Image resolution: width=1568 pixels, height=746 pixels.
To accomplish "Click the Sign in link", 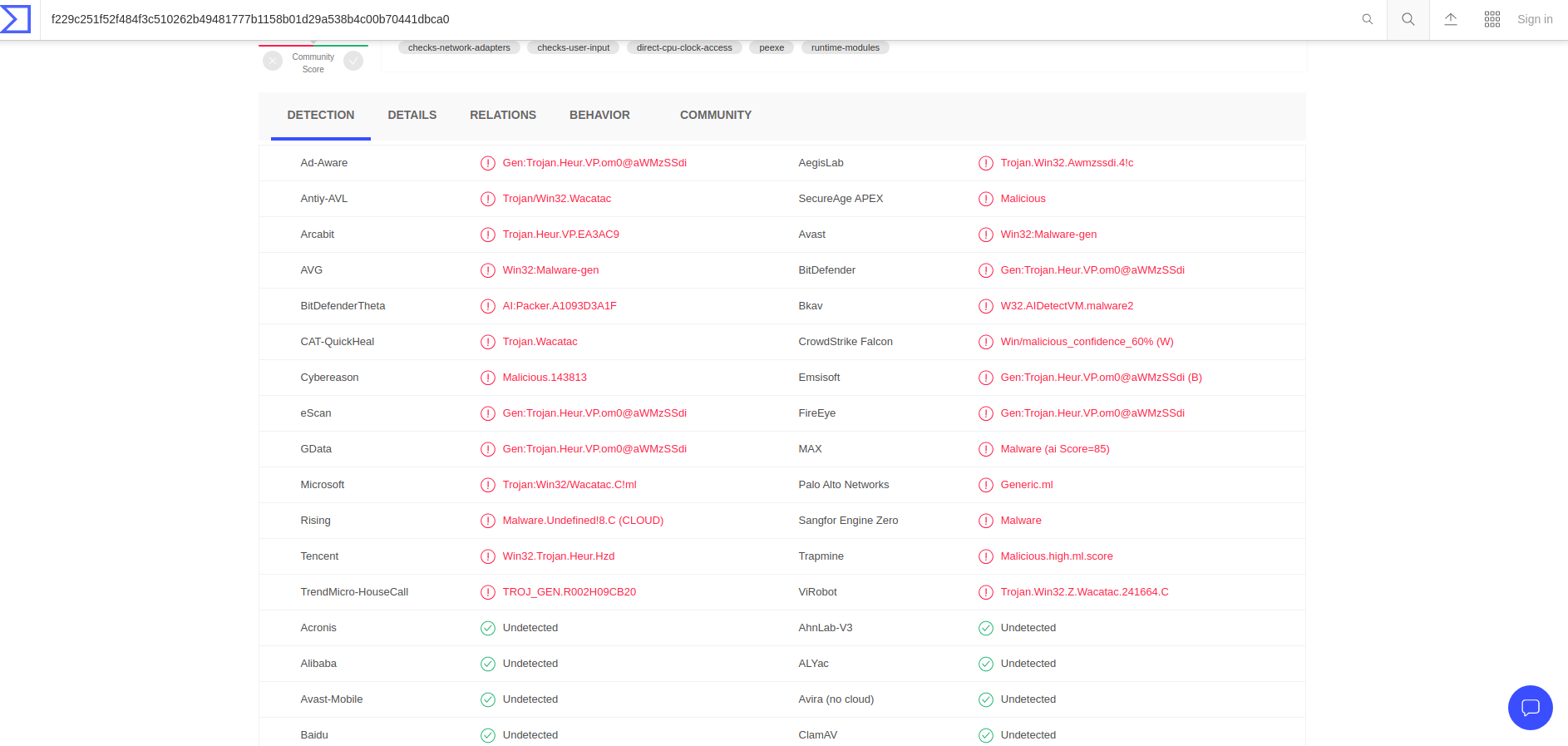I will point(1535,19).
